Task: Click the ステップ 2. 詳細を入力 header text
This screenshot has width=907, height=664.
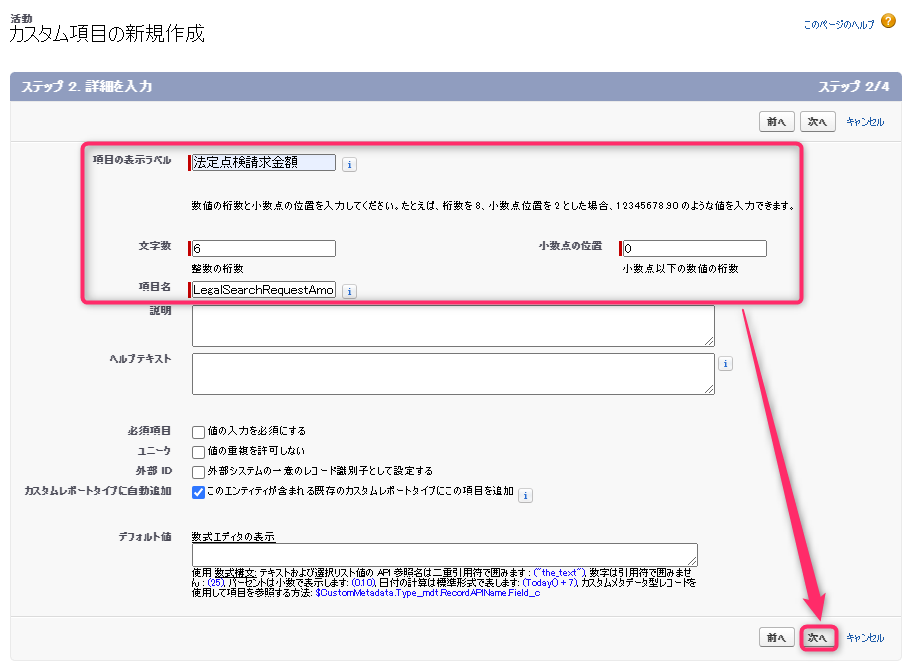Action: point(87,86)
